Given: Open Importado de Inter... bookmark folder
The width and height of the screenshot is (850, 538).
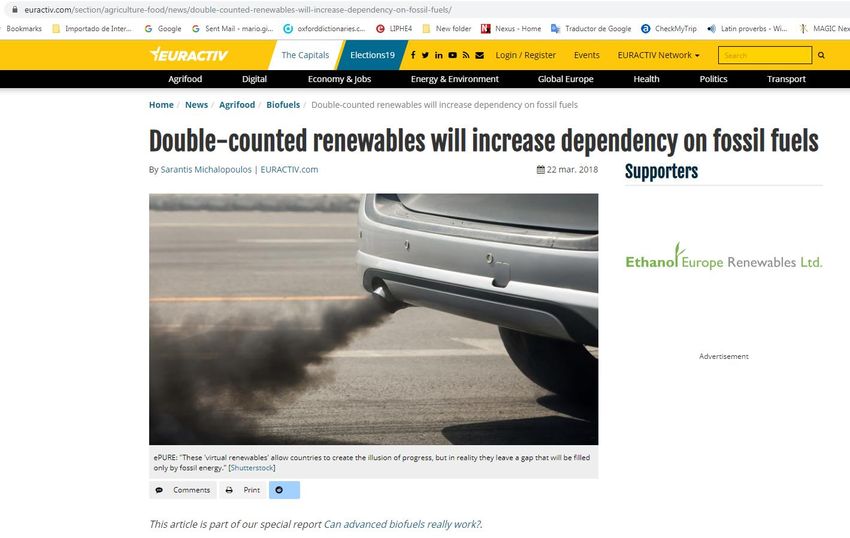Looking at the screenshot, I should [x=92, y=29].
